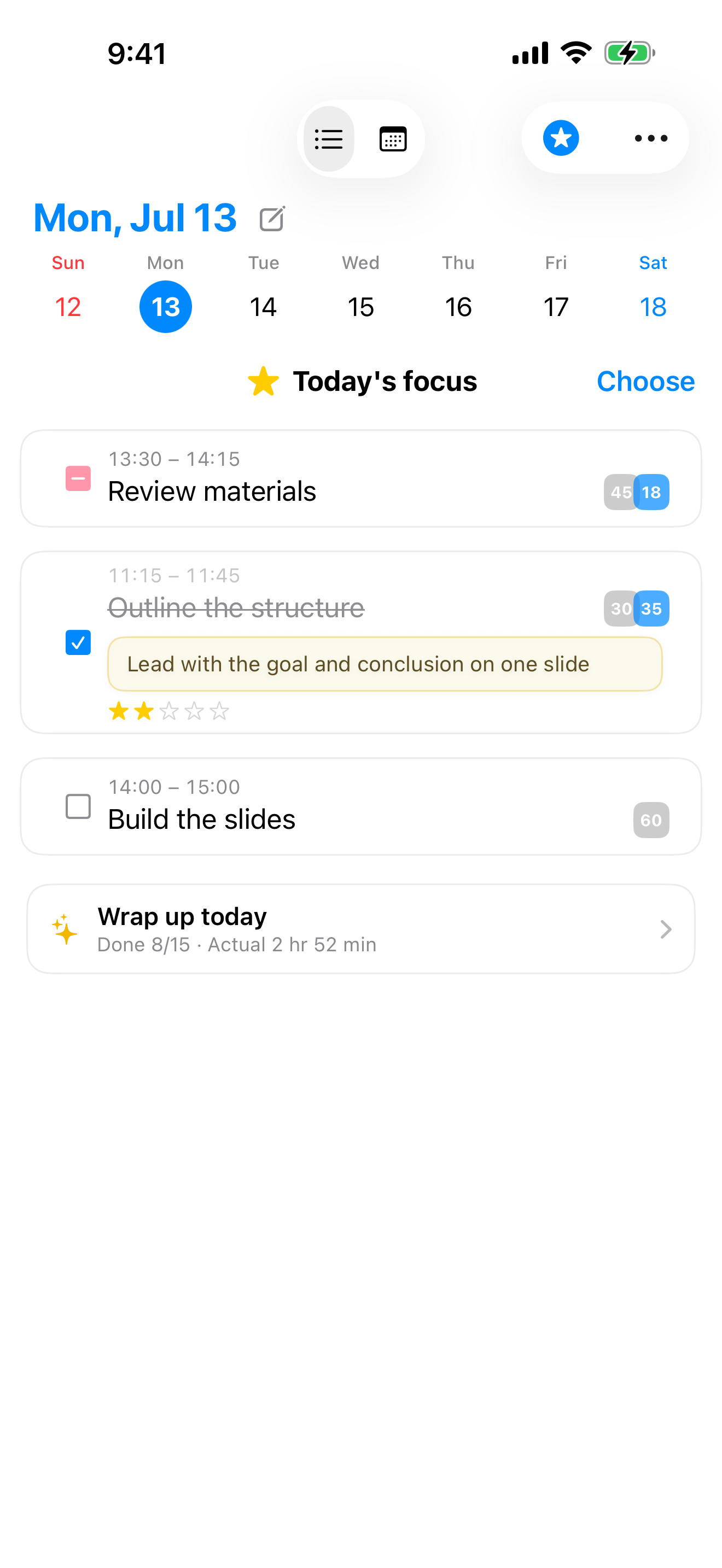Image resolution: width=722 pixels, height=1568 pixels.
Task: Tap the blue star focus icon
Action: pos(561,138)
